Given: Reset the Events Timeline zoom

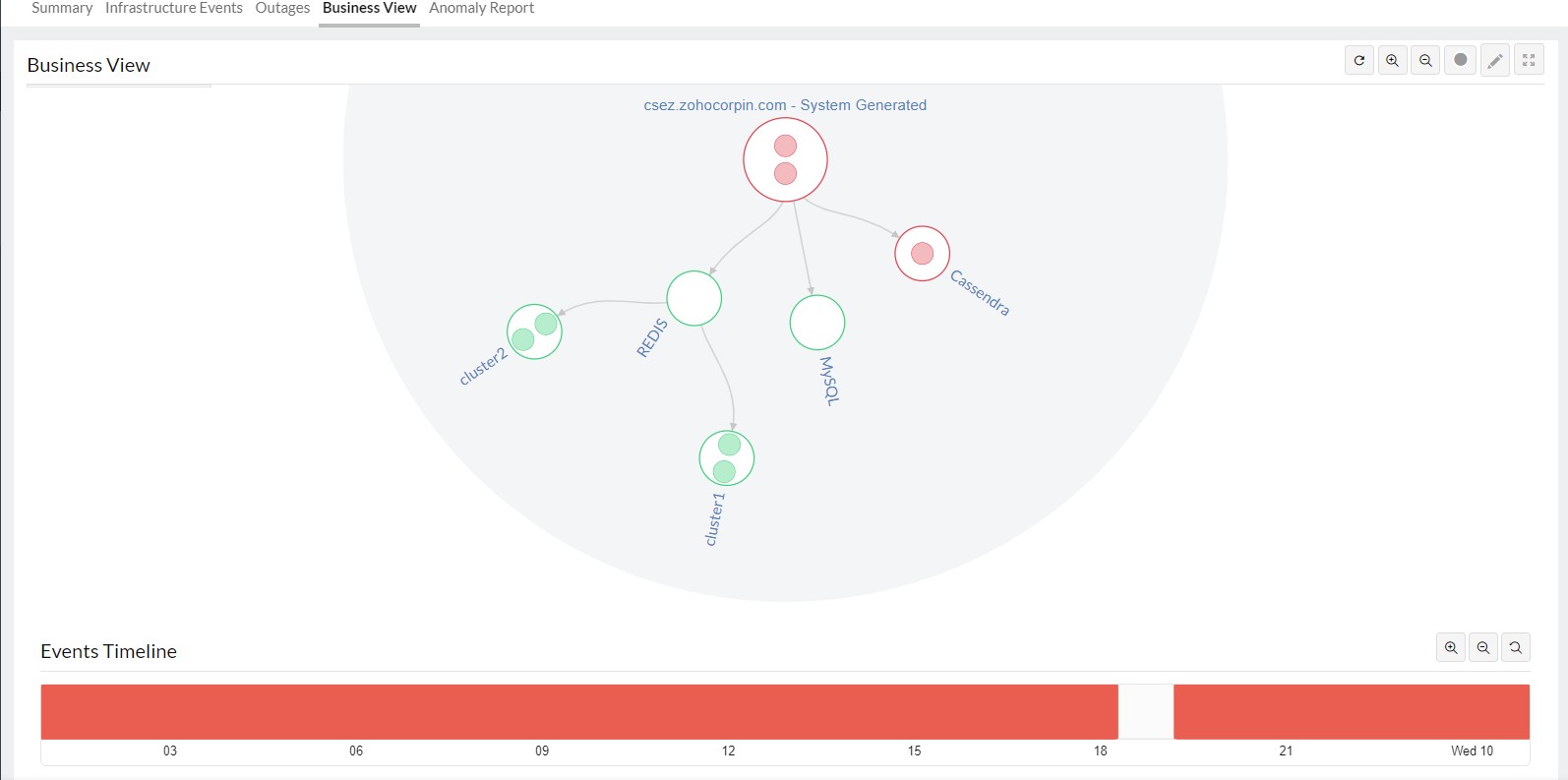Looking at the screenshot, I should 1516,647.
